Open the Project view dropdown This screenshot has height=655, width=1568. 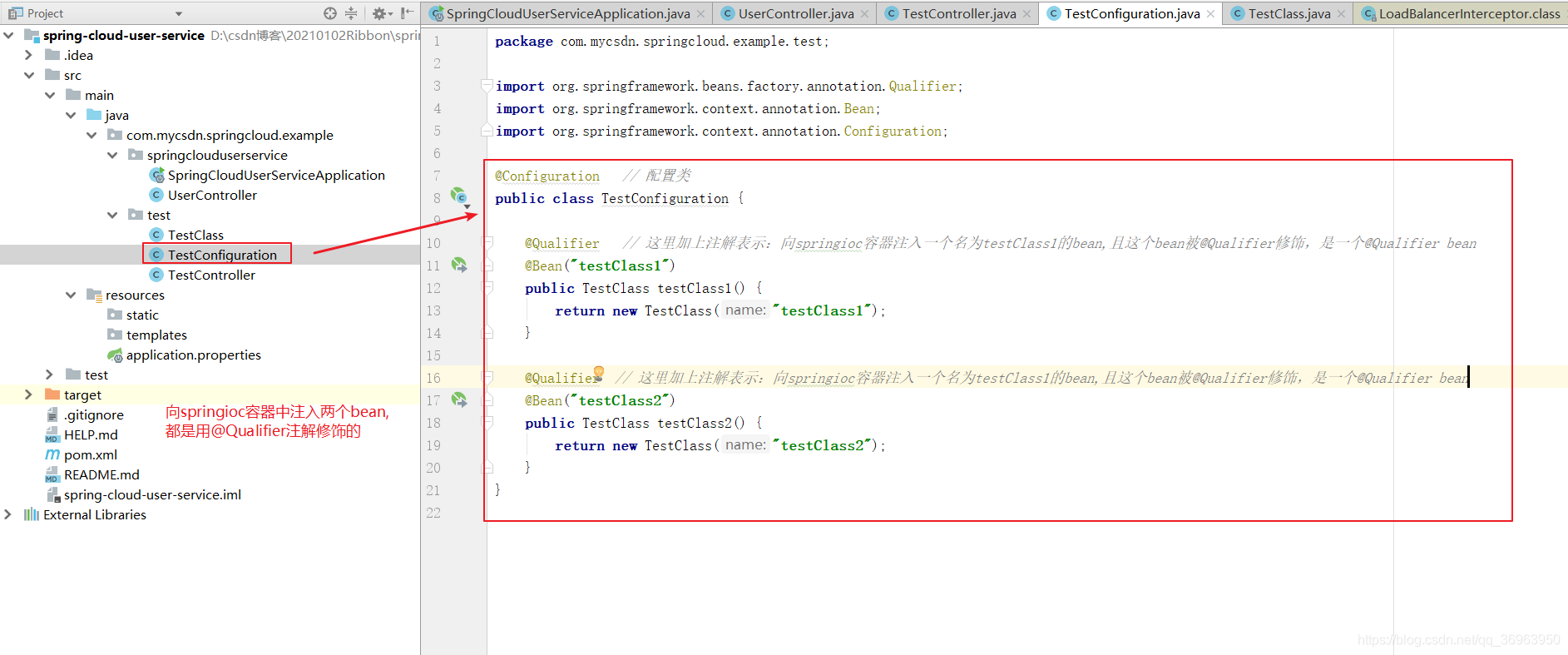(179, 13)
